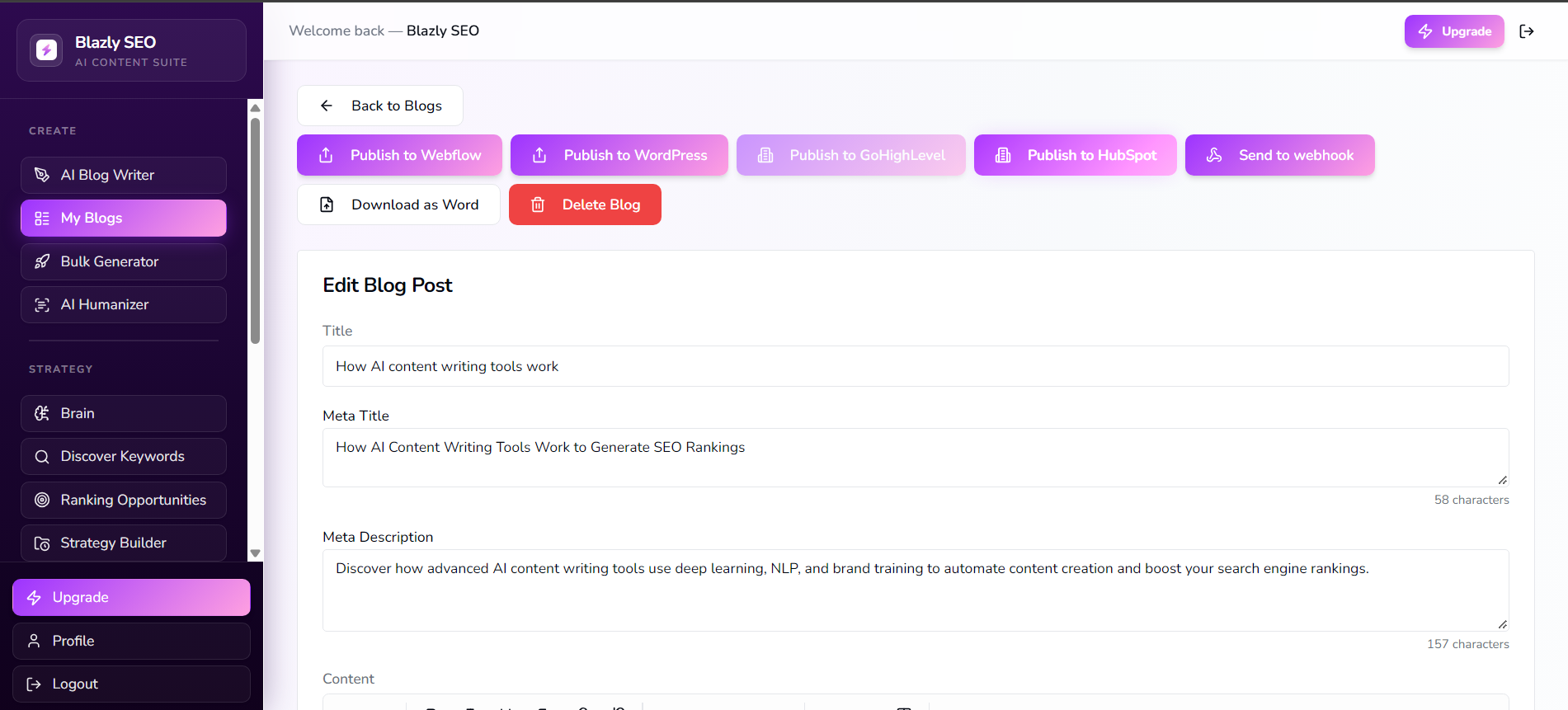Click the Publish to HubSpot button
The height and width of the screenshot is (710, 1568).
tap(1076, 155)
